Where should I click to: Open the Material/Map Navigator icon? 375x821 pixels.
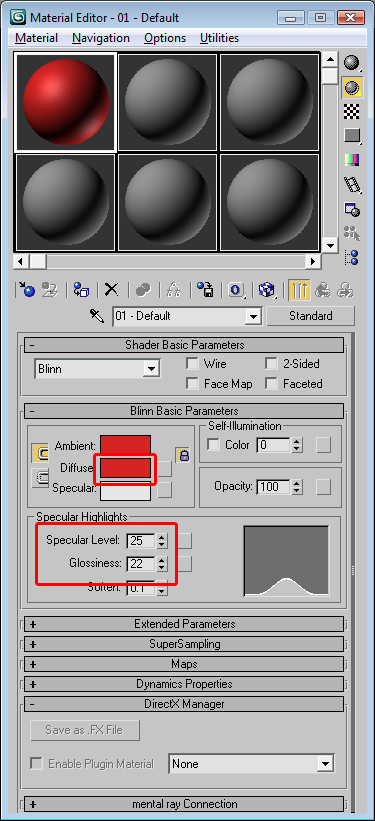point(352,257)
